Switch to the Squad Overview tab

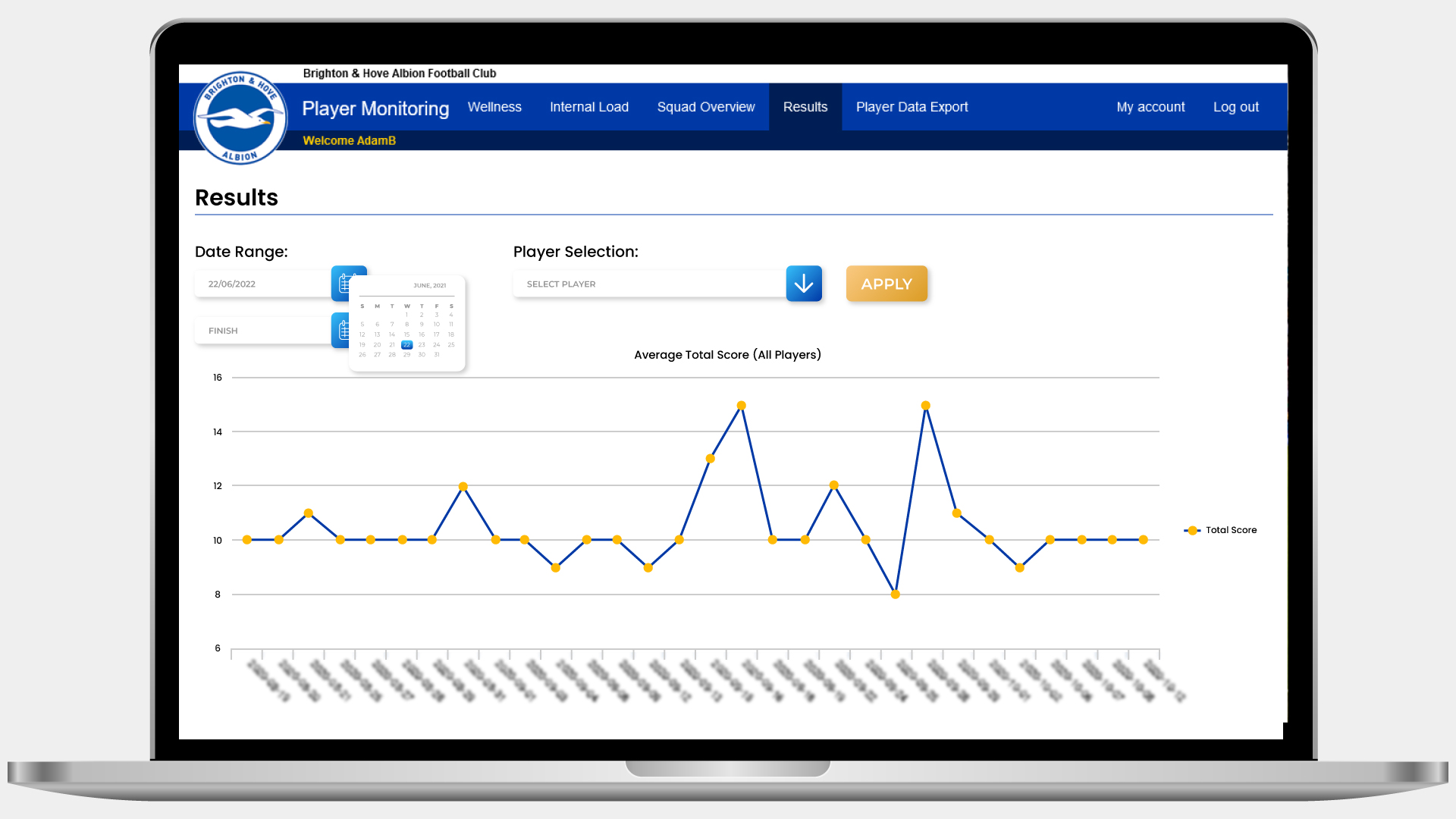(x=706, y=107)
